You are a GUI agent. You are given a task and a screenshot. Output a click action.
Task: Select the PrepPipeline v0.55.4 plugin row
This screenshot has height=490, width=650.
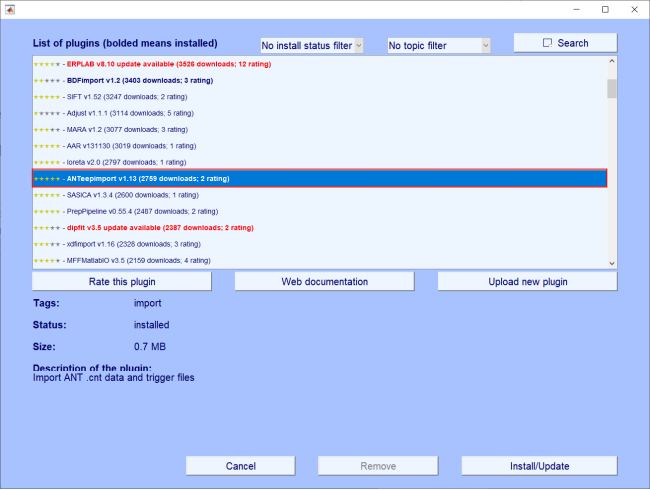320,211
